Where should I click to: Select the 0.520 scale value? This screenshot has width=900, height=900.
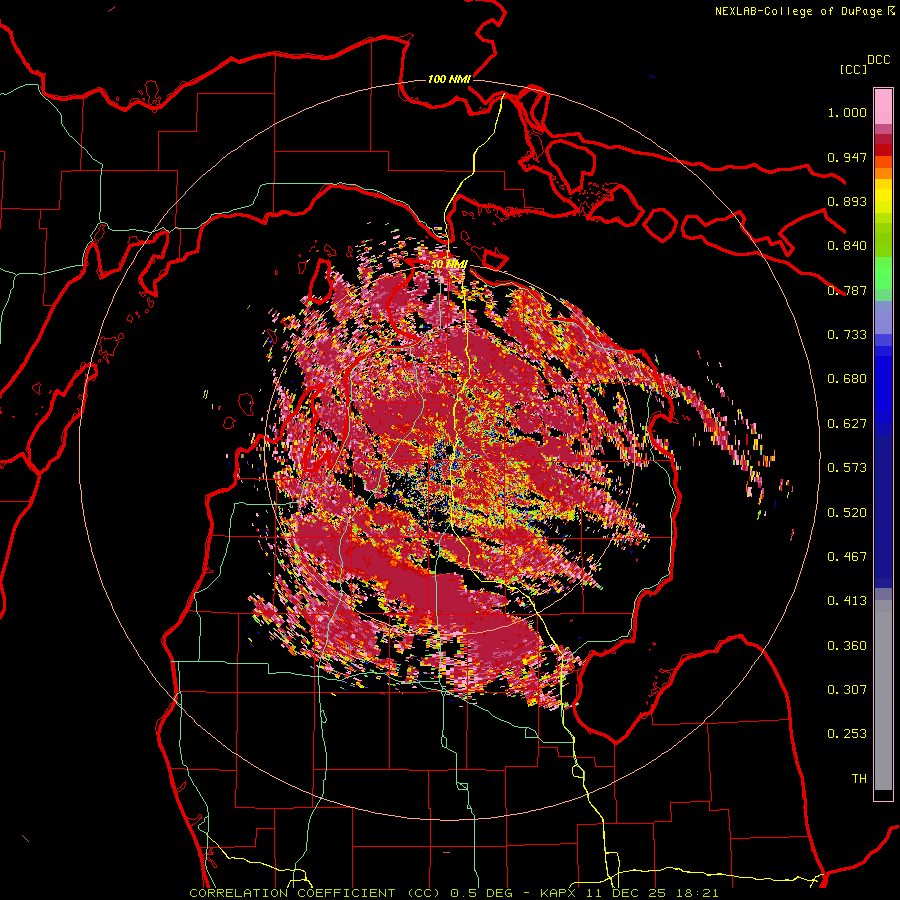pos(847,513)
